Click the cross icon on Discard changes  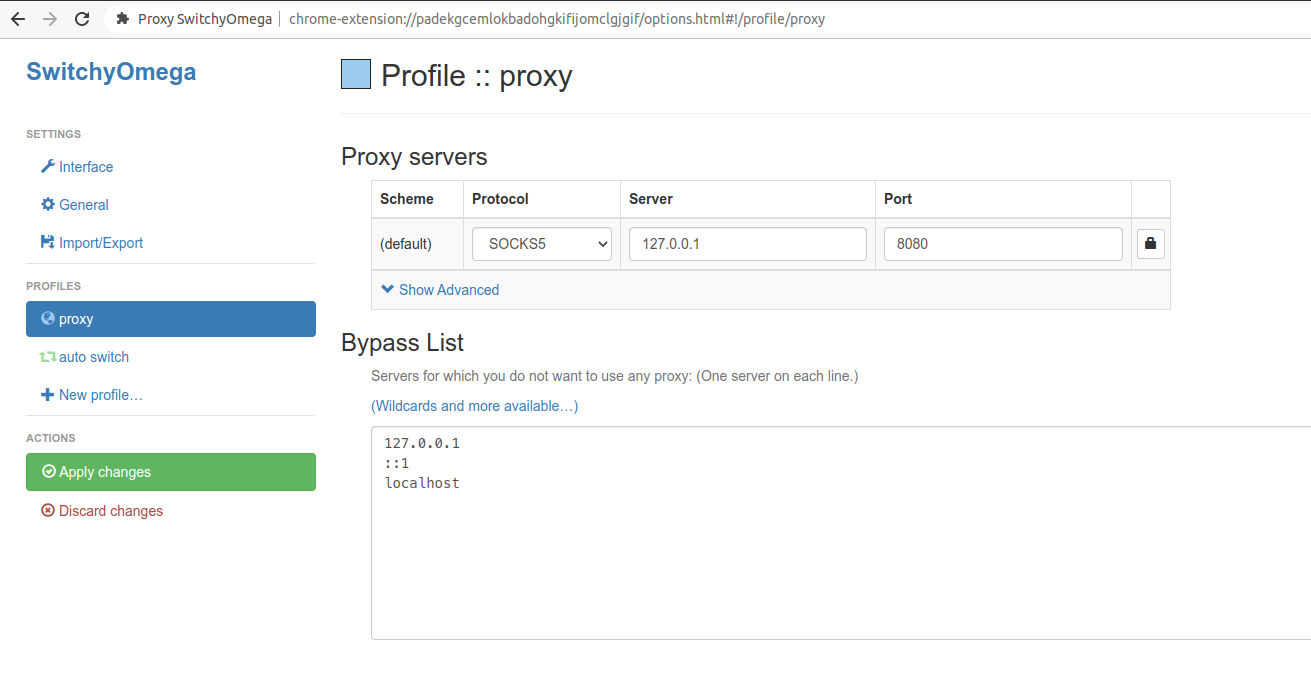pos(48,510)
